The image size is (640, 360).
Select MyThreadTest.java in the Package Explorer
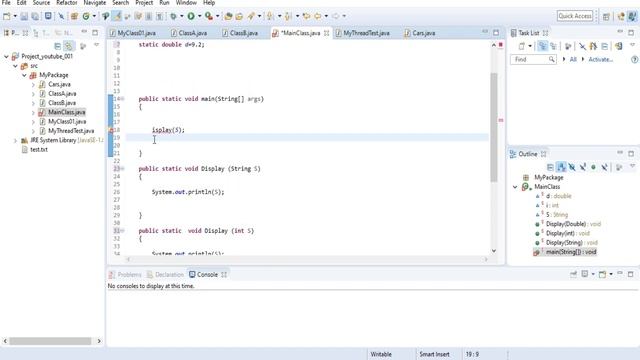[71, 131]
